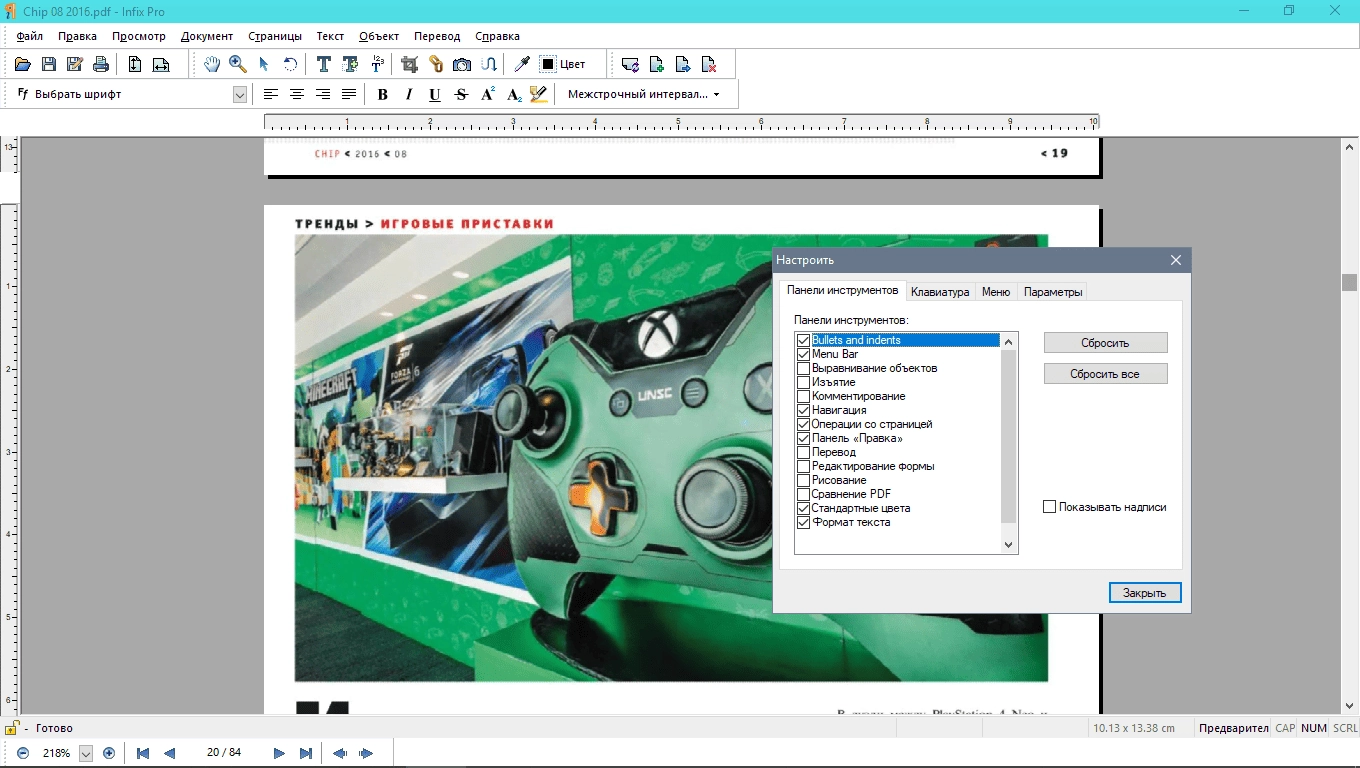1360x768 pixels.
Task: Click the New page icon with plus
Action: (x=657, y=64)
